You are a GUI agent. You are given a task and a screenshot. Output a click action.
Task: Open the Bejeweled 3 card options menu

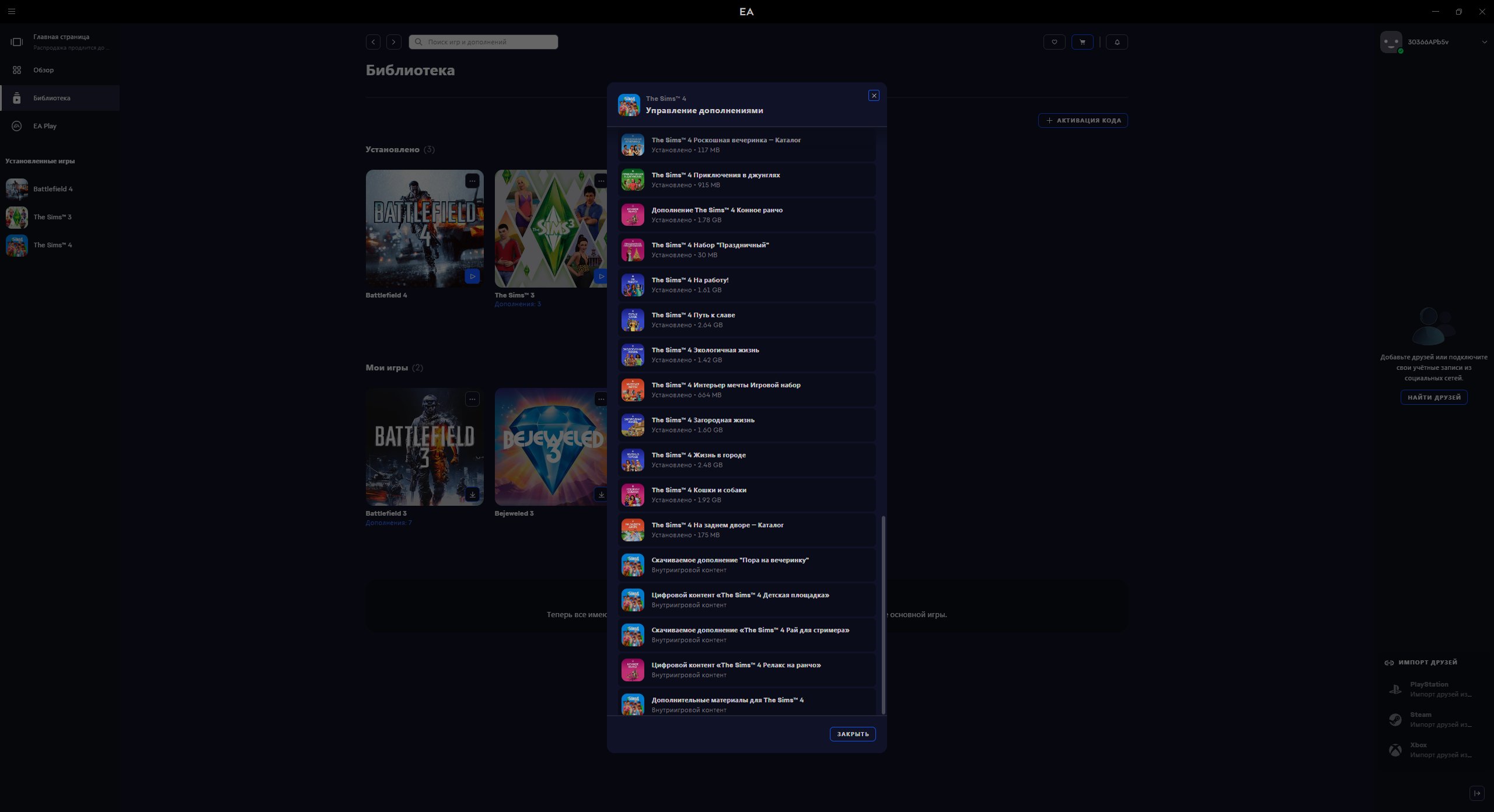[601, 399]
